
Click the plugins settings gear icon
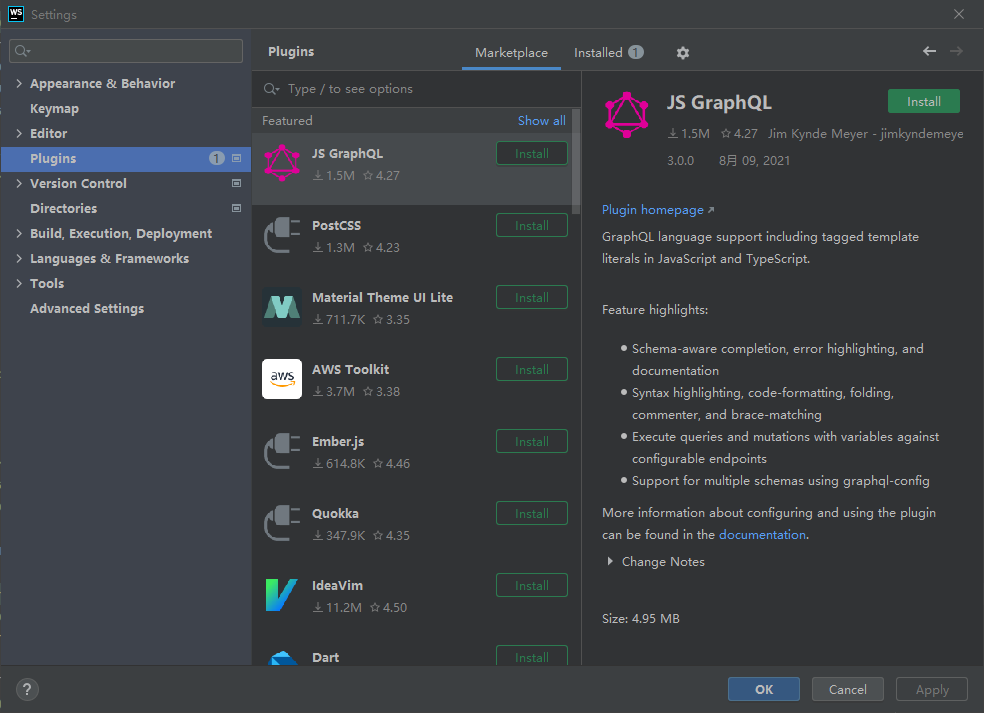tap(683, 53)
